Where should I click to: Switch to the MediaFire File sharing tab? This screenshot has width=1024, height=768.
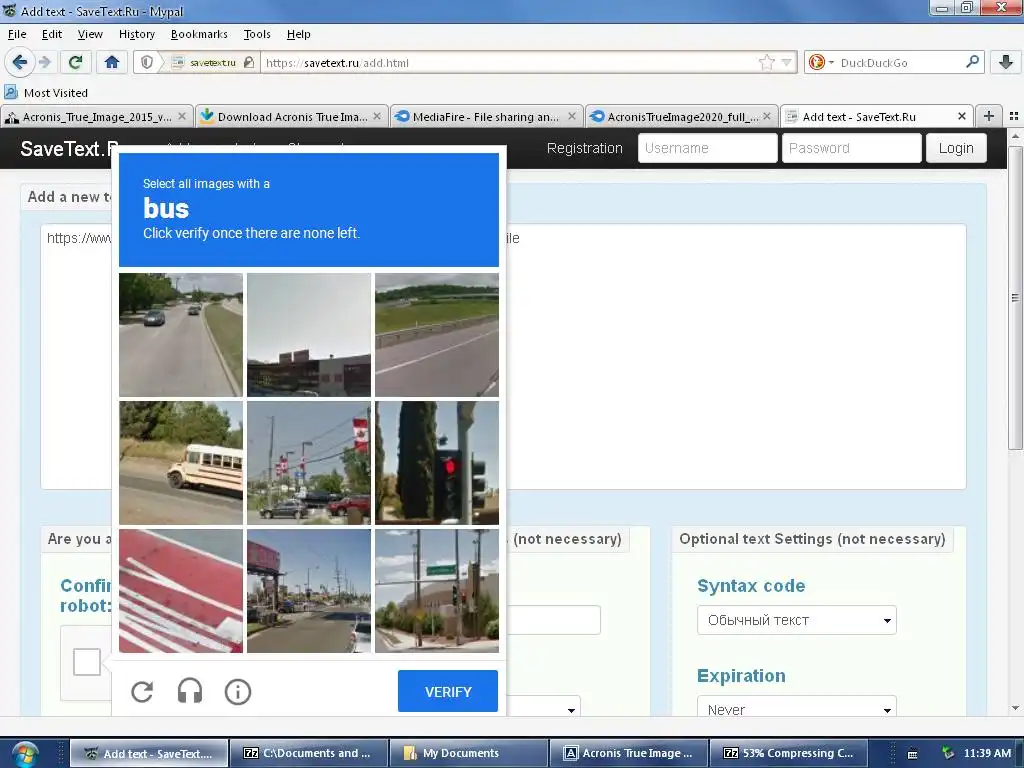(x=487, y=116)
